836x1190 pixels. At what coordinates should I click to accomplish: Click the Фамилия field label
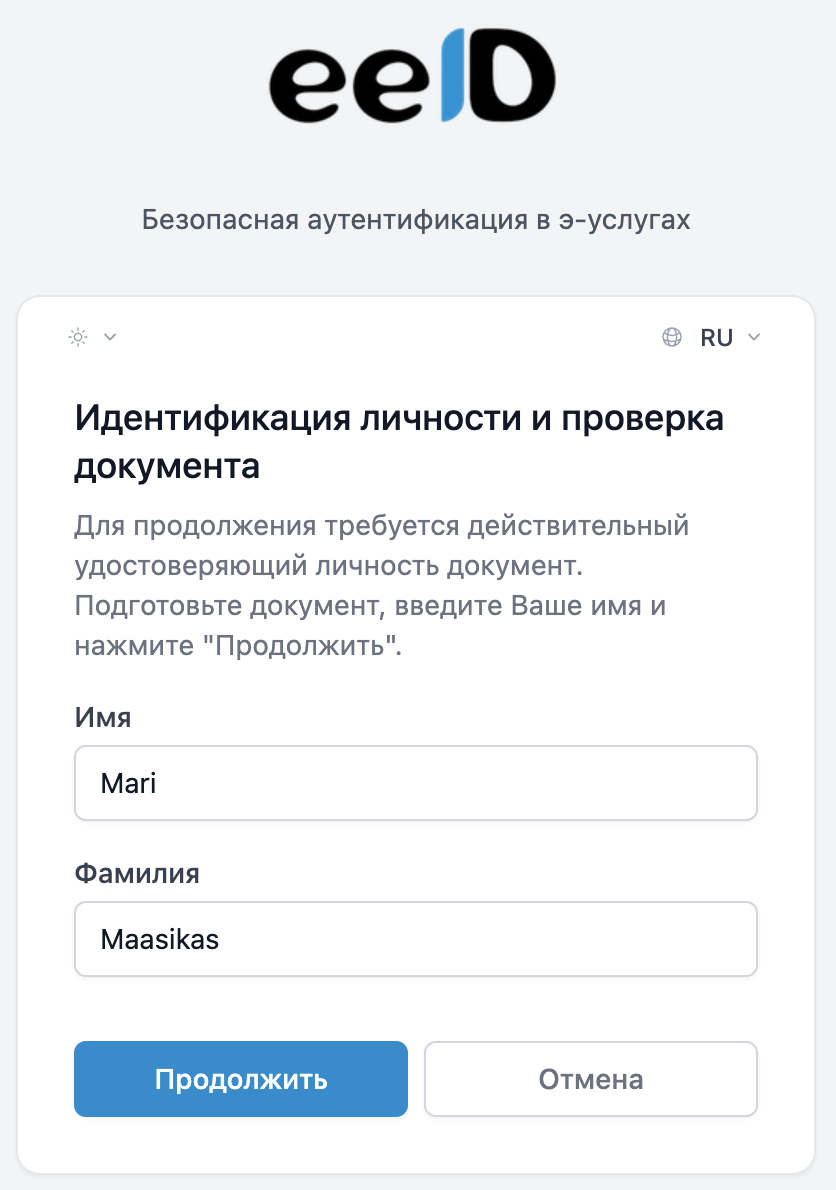click(x=137, y=873)
